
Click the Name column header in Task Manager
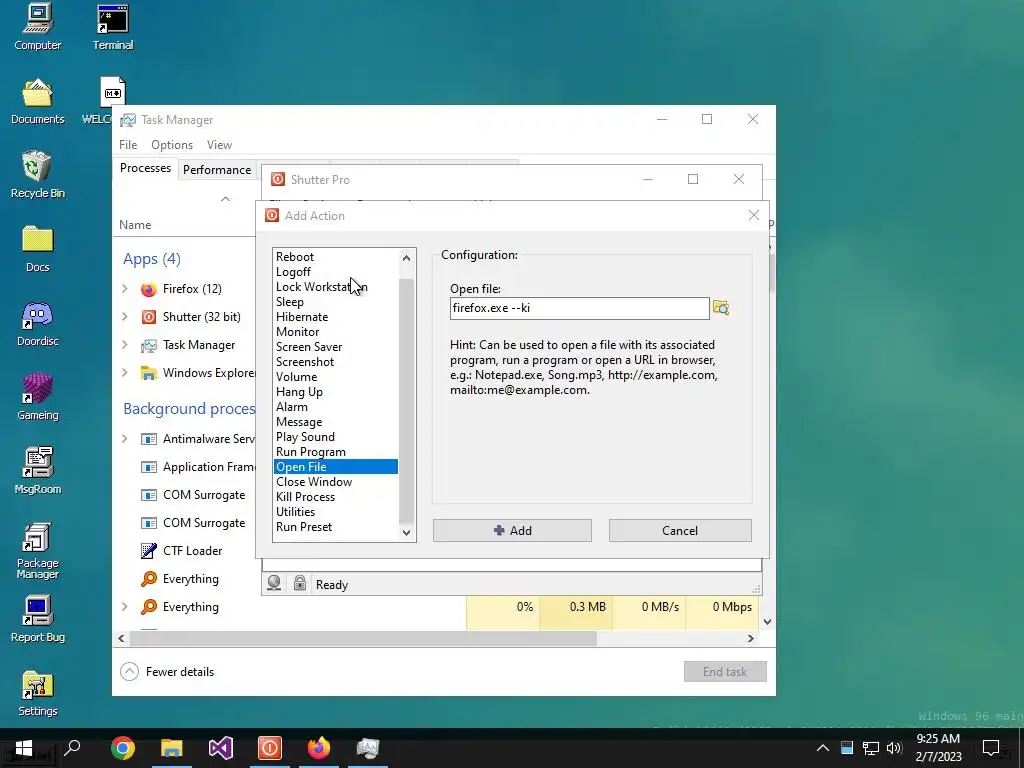(135, 225)
